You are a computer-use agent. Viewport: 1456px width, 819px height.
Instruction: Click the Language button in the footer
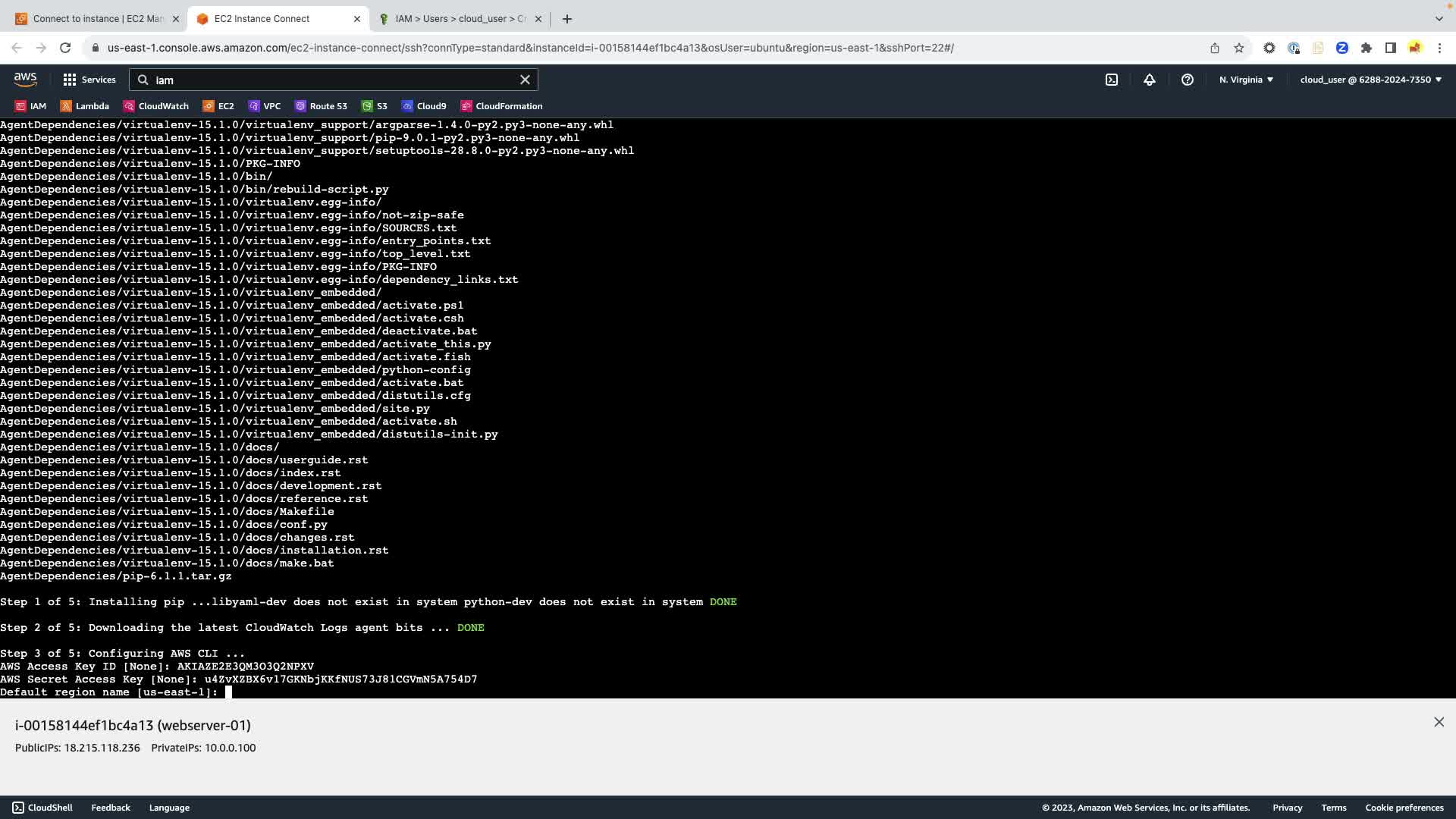pos(169,808)
